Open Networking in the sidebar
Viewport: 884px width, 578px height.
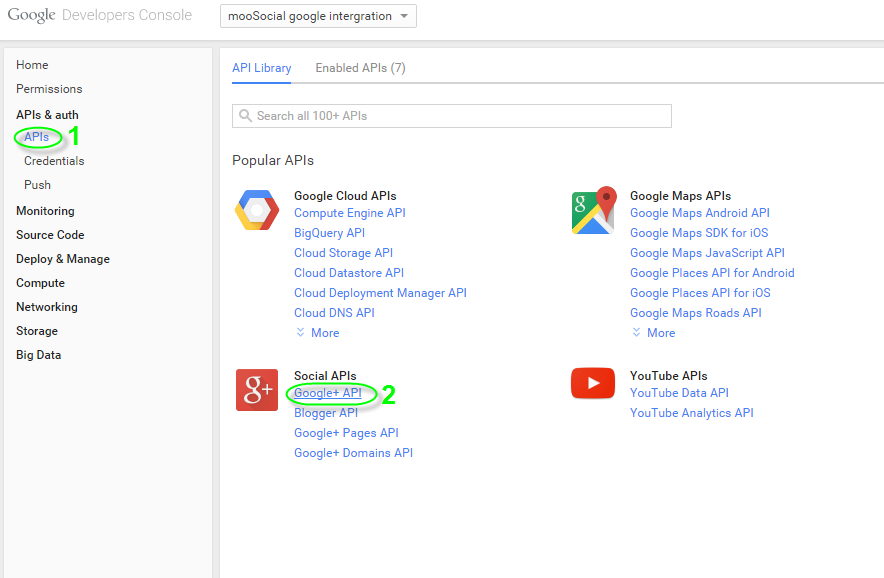(47, 307)
